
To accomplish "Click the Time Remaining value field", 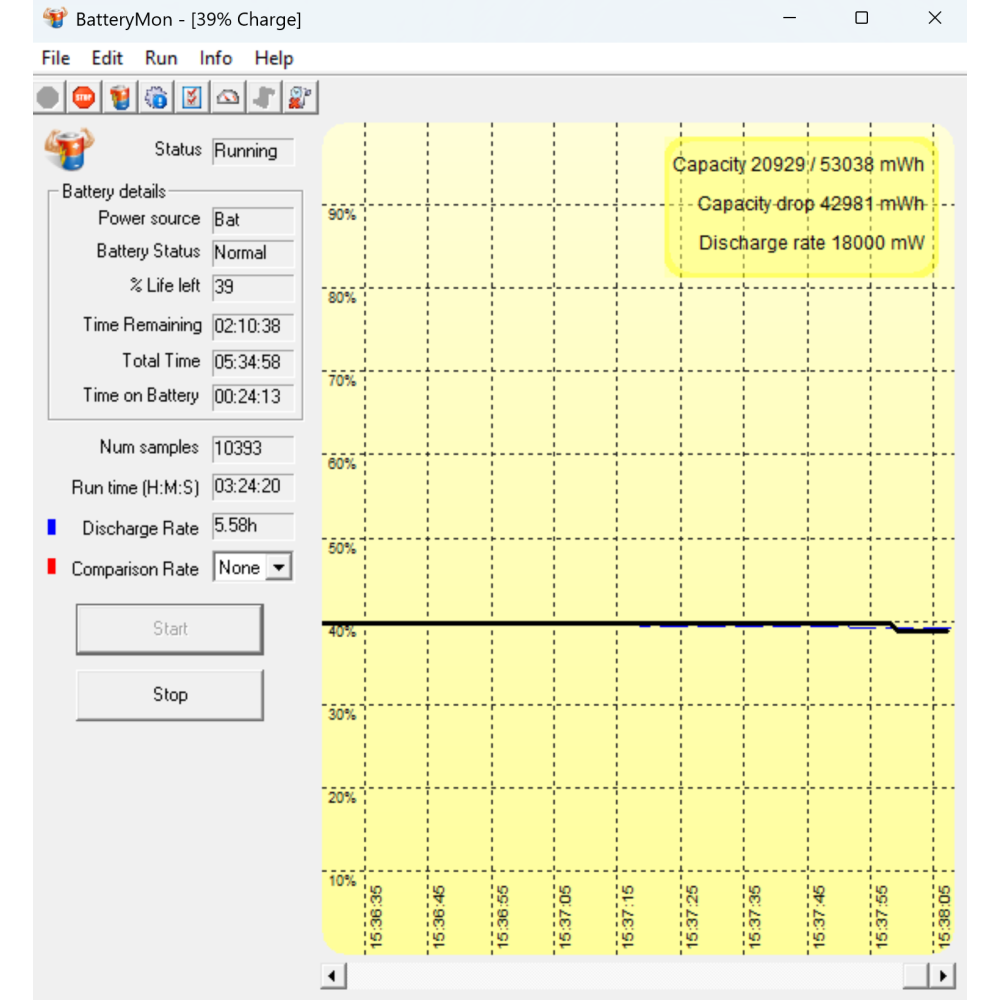I will coord(253,326).
